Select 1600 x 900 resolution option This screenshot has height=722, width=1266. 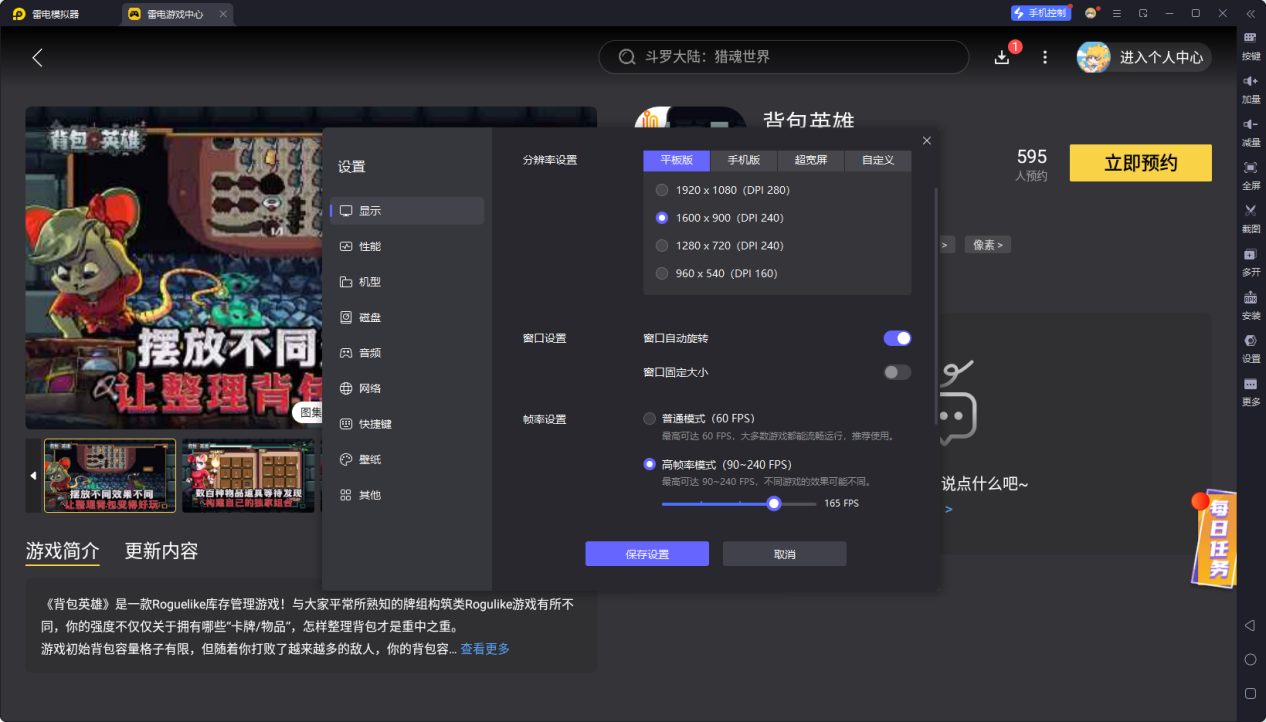[x=719, y=218]
